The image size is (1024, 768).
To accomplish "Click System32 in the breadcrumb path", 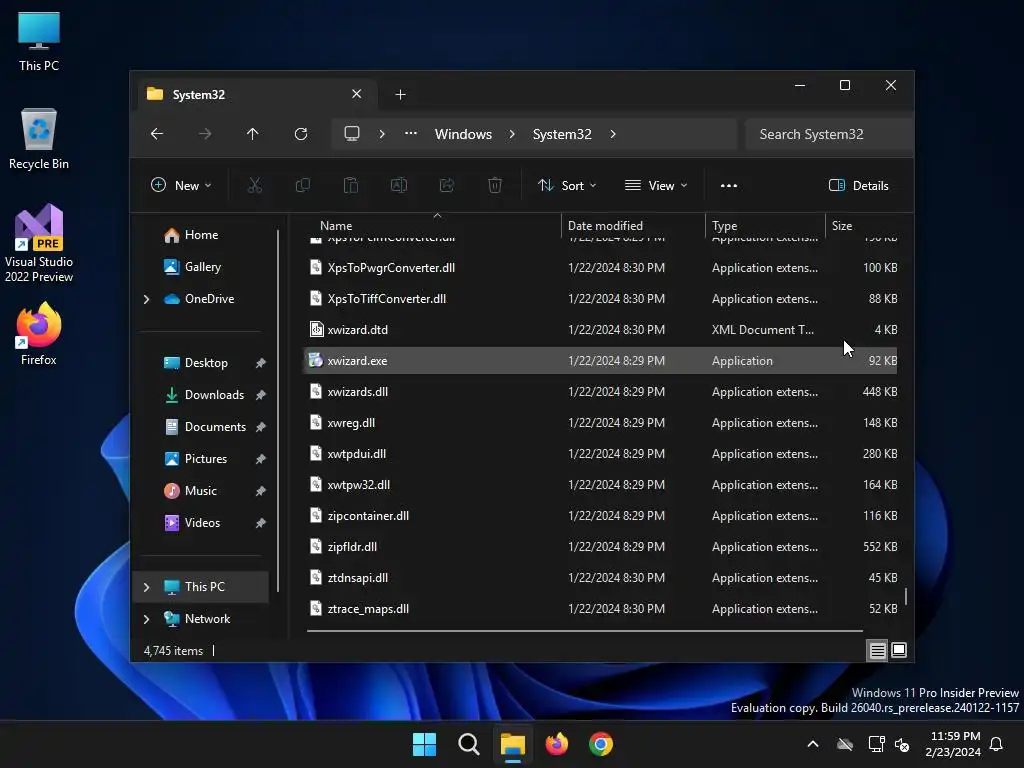I will coord(562,134).
